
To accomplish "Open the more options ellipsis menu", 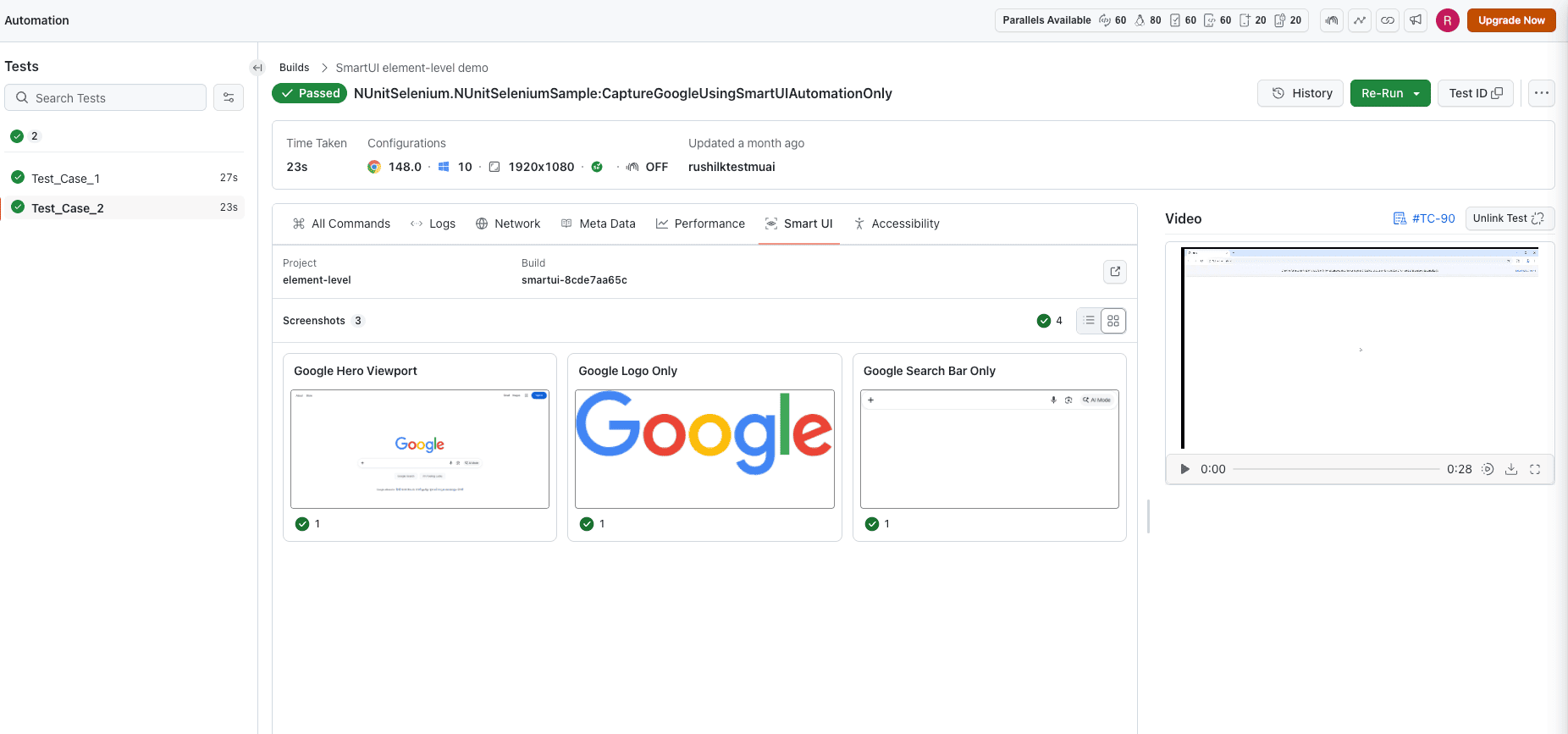I will (1542, 93).
